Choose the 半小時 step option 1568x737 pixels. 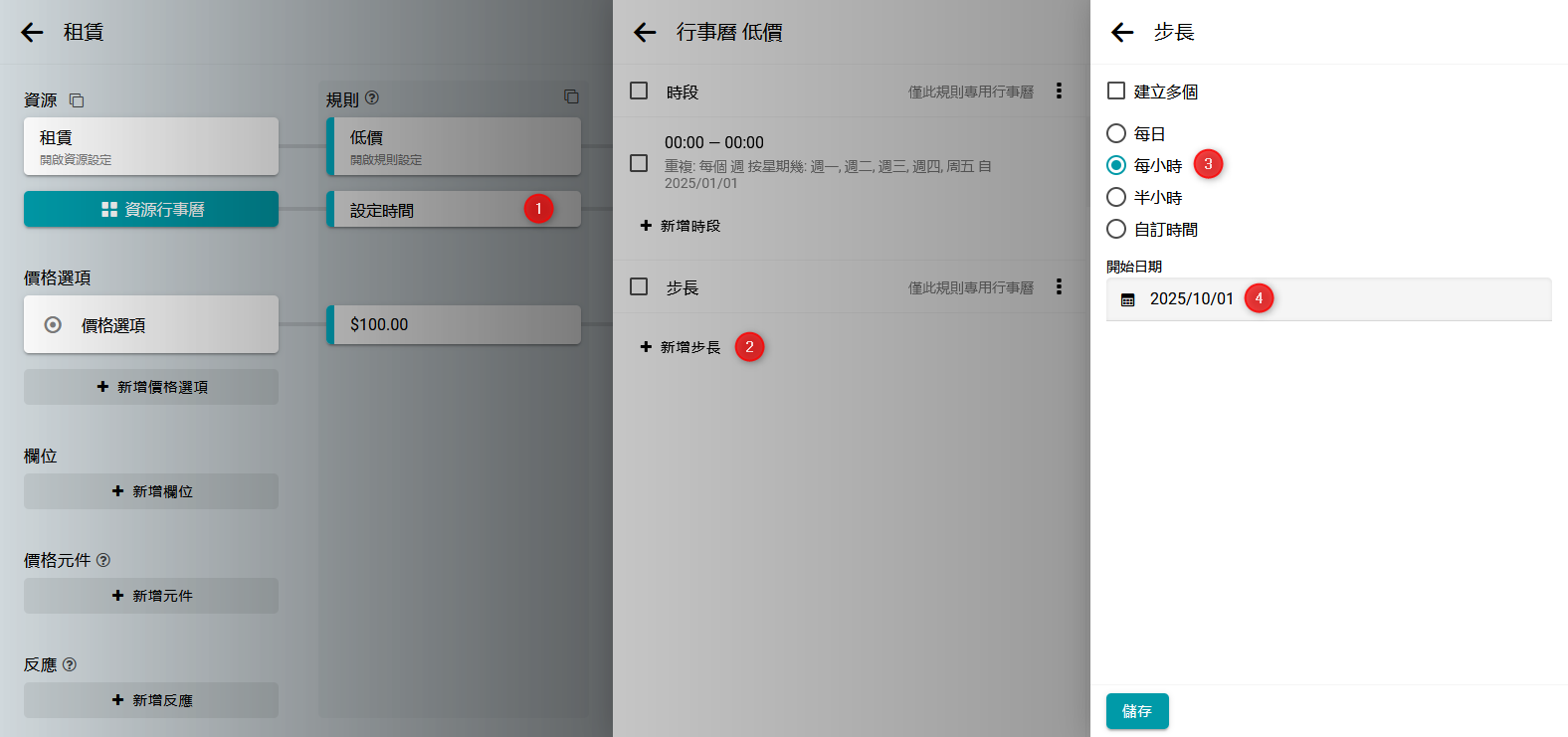(x=1116, y=197)
